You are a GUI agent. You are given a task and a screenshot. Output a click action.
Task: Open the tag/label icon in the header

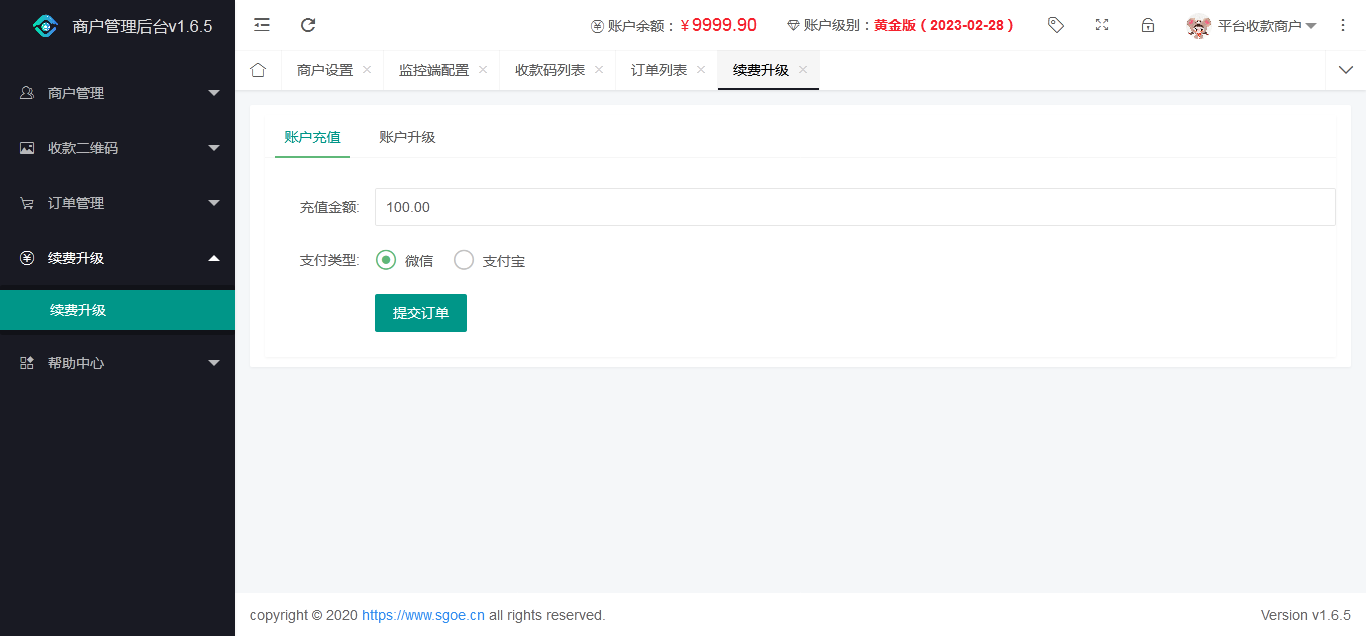1055,25
